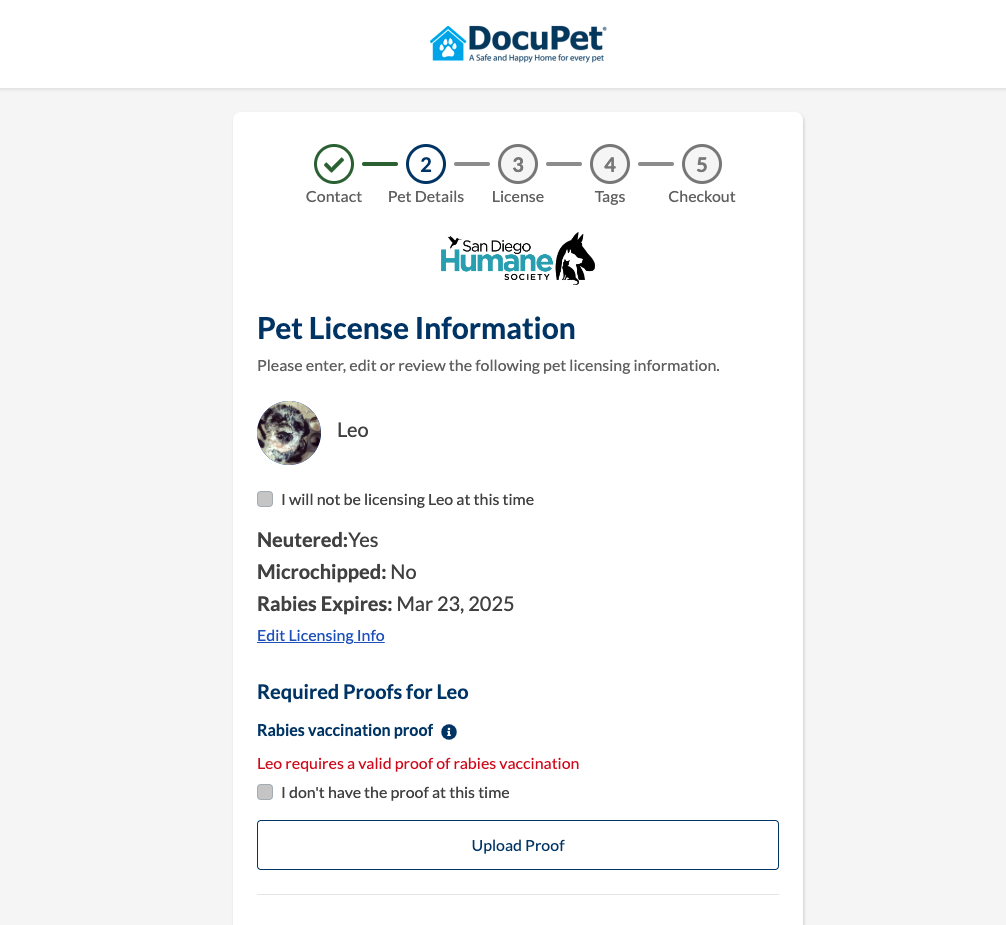Select step 2 Pet Details circle
The height and width of the screenshot is (925, 1006).
point(426,164)
